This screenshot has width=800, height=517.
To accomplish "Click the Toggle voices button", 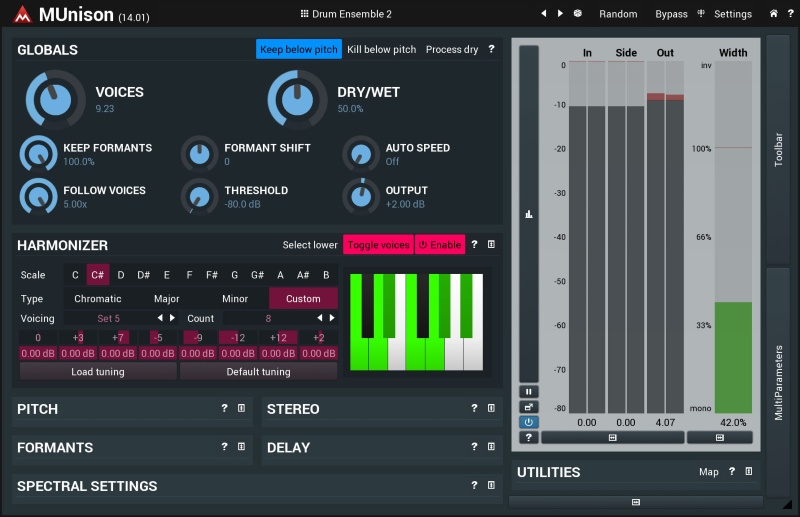I will [378, 244].
